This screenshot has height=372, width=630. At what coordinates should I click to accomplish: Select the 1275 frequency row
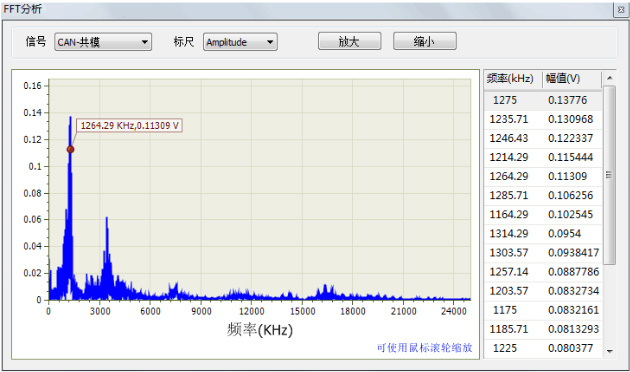pyautogui.click(x=543, y=100)
